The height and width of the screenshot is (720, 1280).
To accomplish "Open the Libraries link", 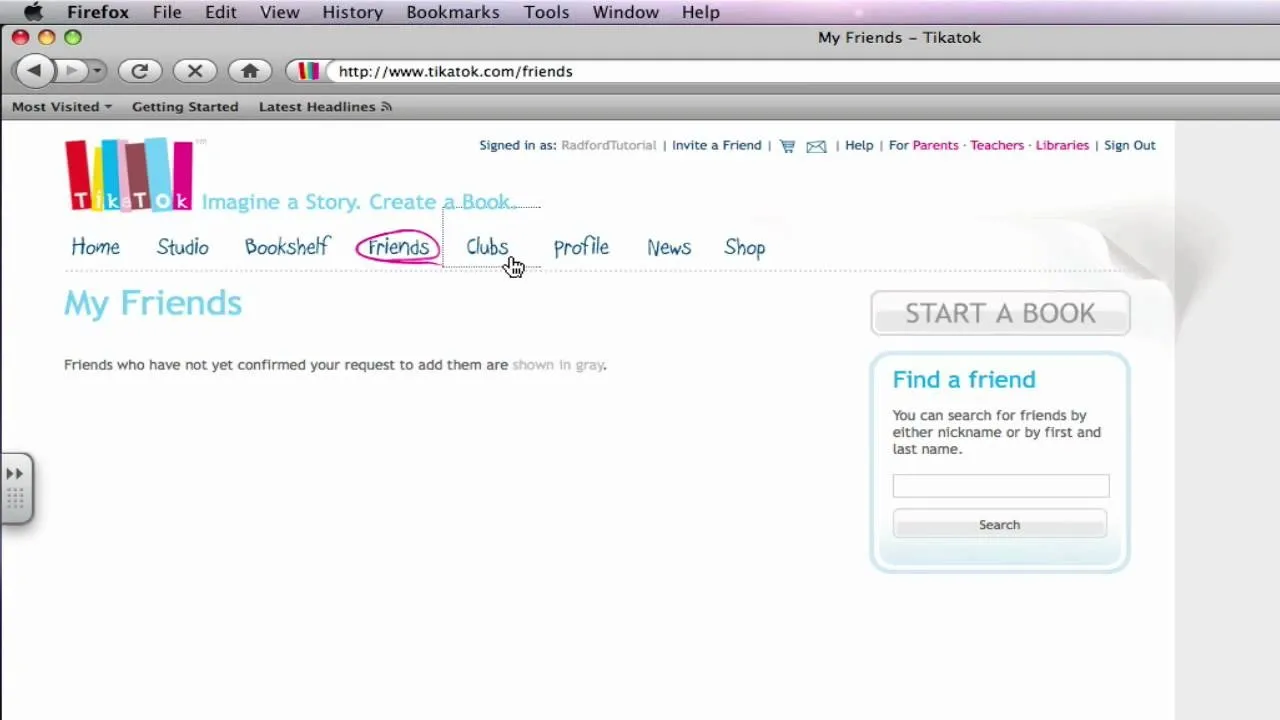I will [x=1062, y=145].
